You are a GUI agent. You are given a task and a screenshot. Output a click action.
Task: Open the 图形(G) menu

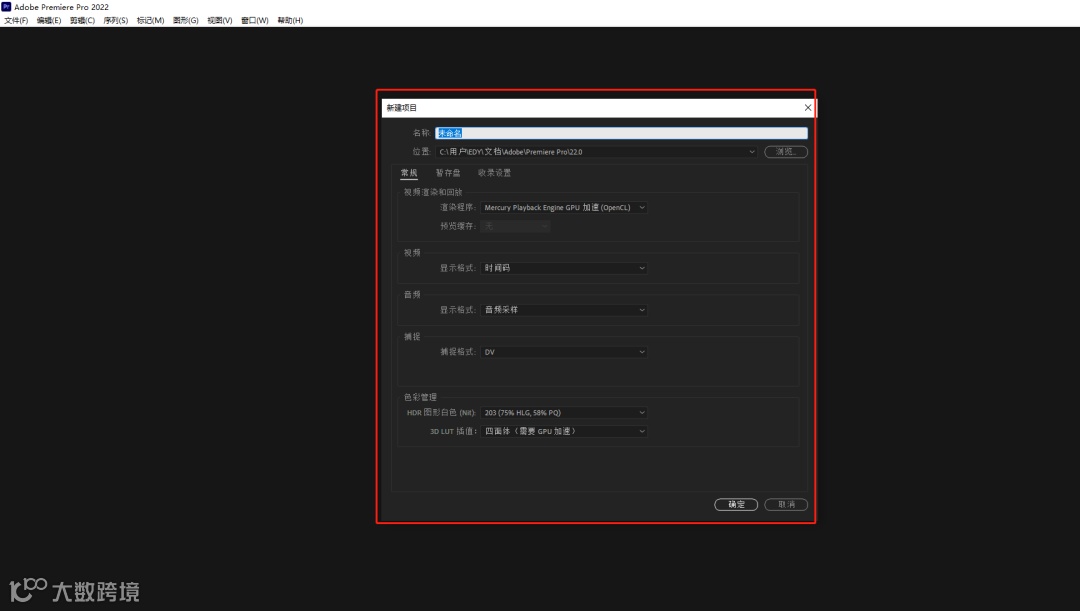tap(185, 21)
